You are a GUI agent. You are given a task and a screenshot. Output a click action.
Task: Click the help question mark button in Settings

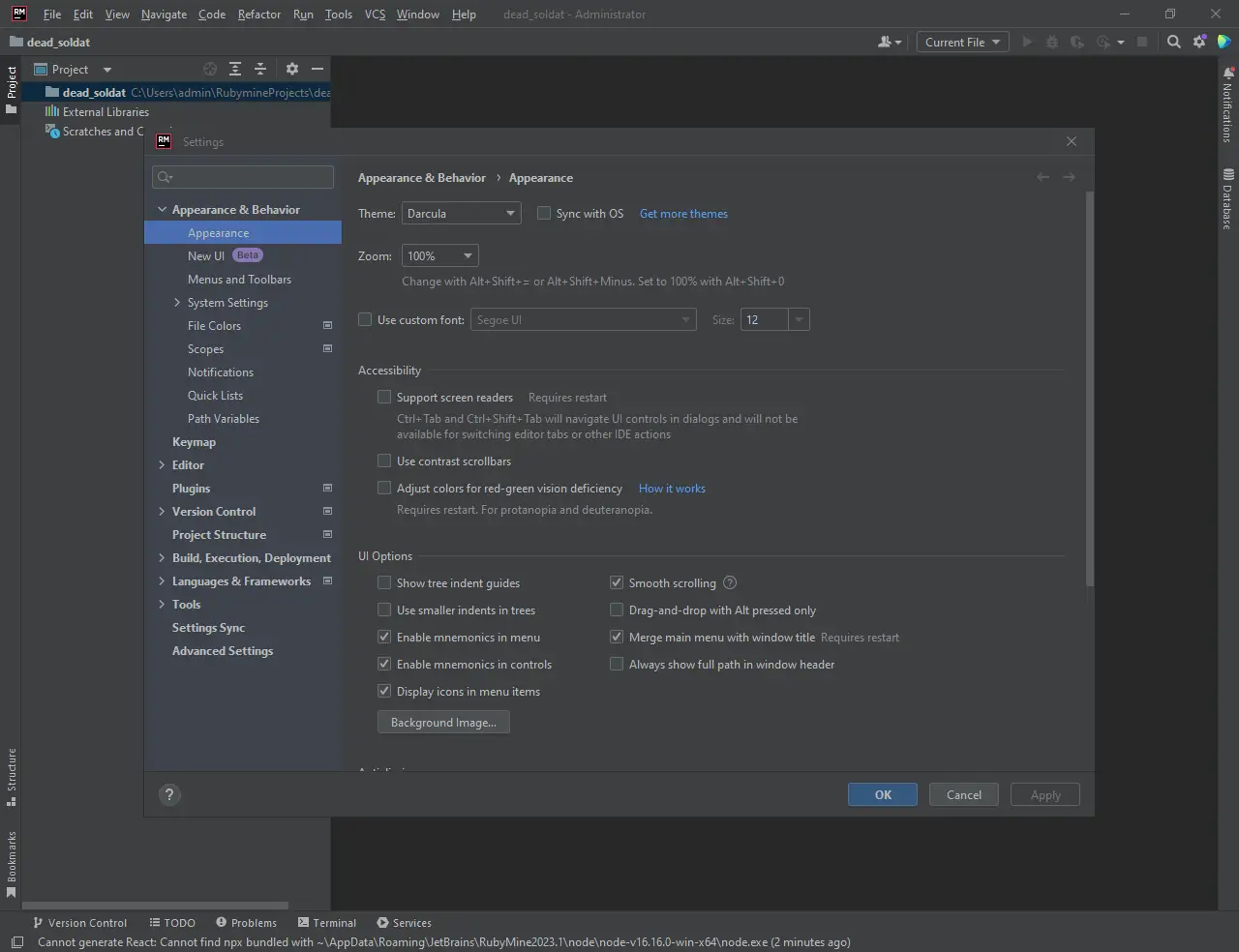click(x=169, y=795)
